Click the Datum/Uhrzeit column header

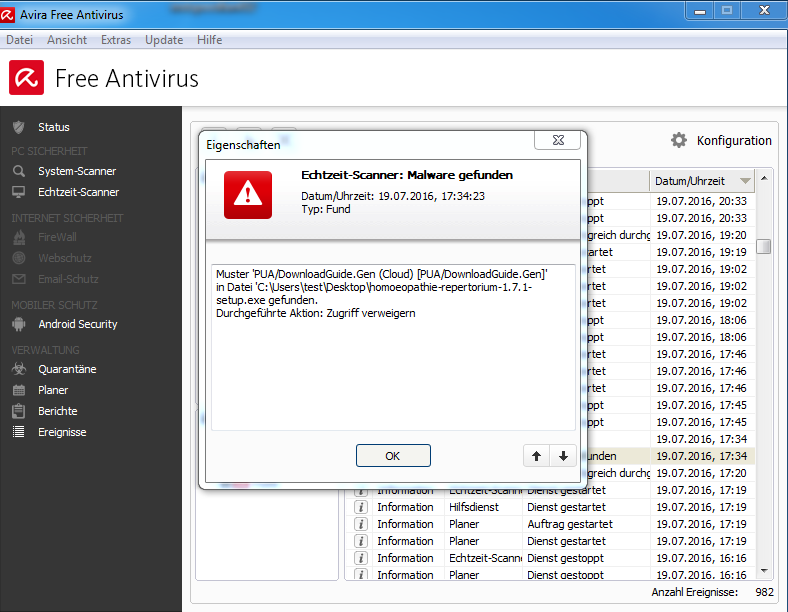[702, 181]
